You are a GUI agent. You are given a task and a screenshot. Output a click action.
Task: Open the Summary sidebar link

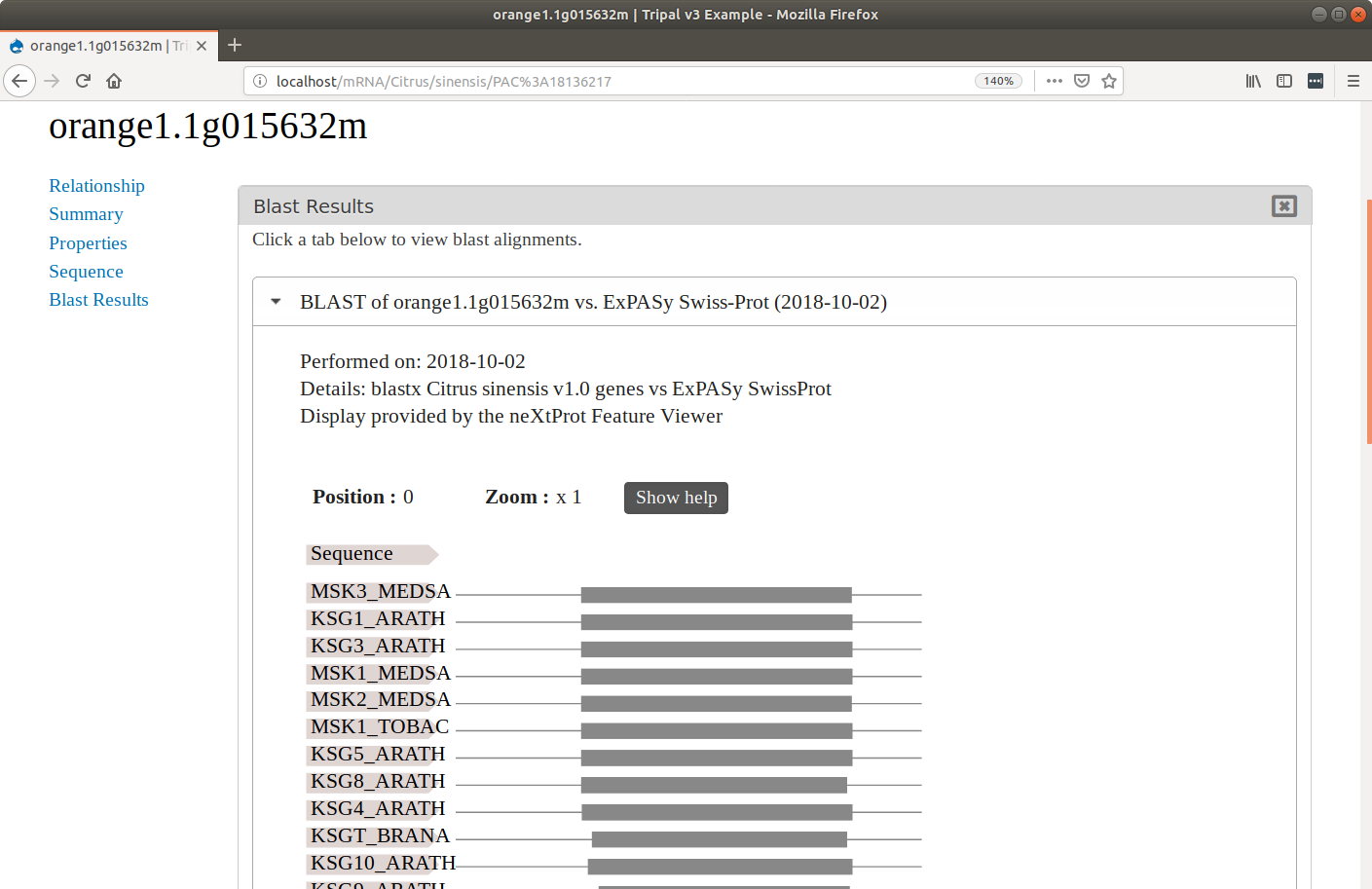click(86, 214)
